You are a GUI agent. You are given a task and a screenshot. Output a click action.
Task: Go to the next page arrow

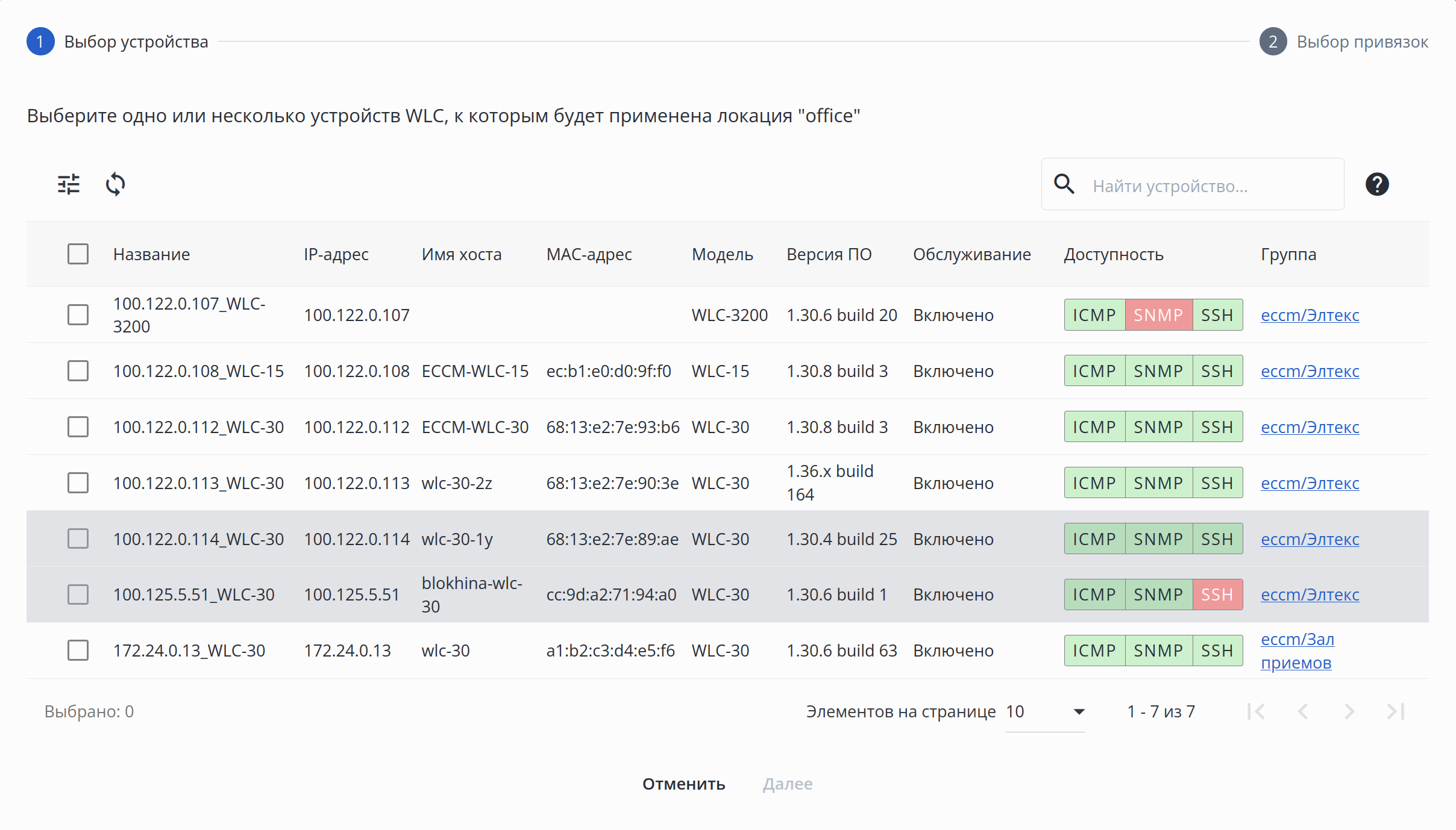(1349, 711)
